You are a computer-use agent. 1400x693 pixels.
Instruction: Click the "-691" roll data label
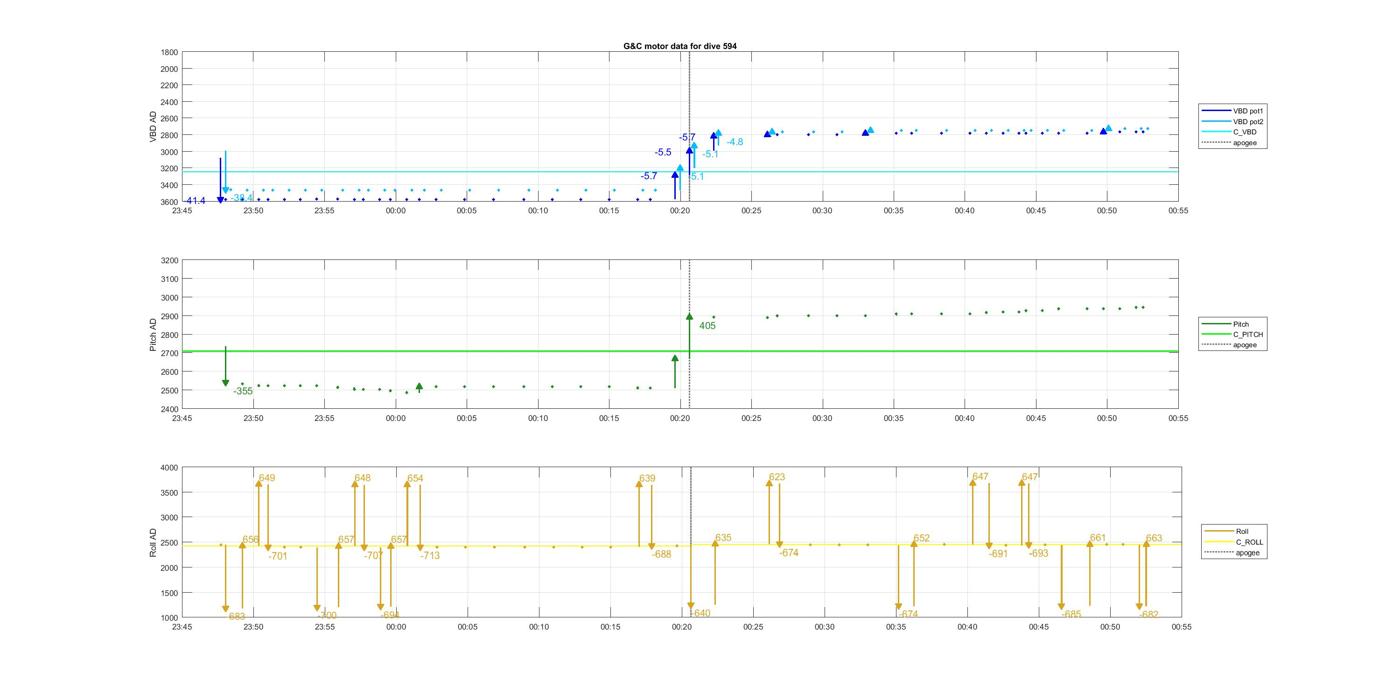pyautogui.click(x=998, y=553)
